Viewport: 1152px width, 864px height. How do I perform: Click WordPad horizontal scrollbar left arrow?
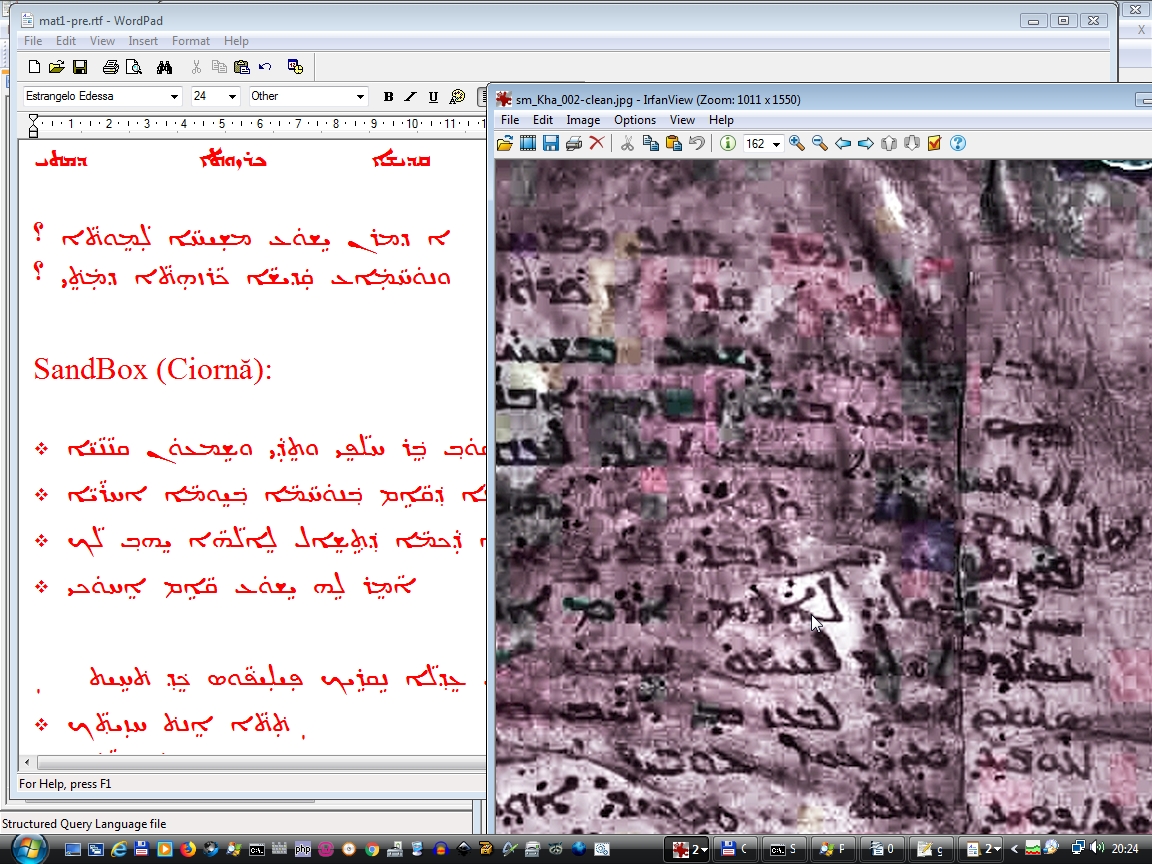click(x=27, y=763)
